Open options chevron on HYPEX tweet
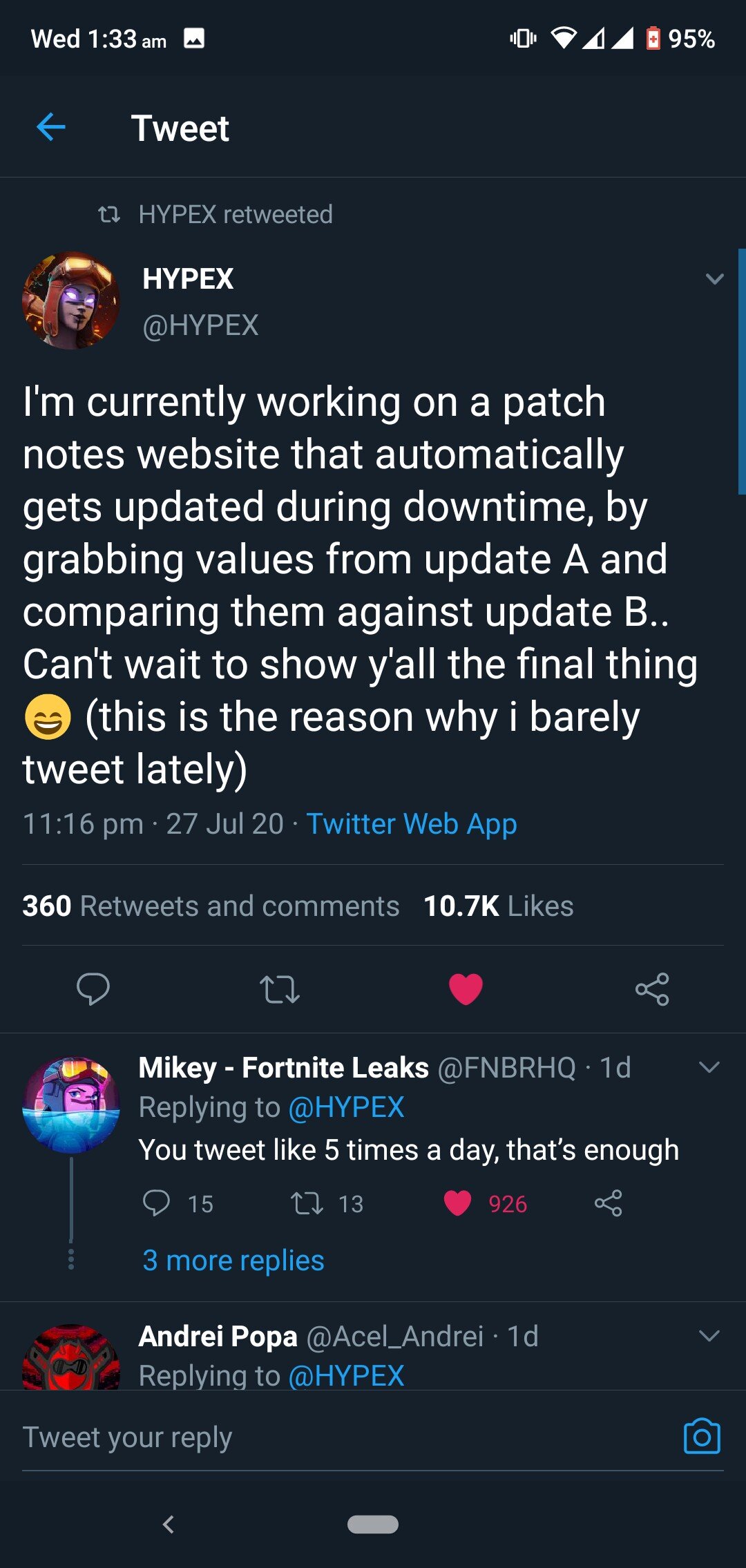The height and width of the screenshot is (1568, 746). point(714,279)
